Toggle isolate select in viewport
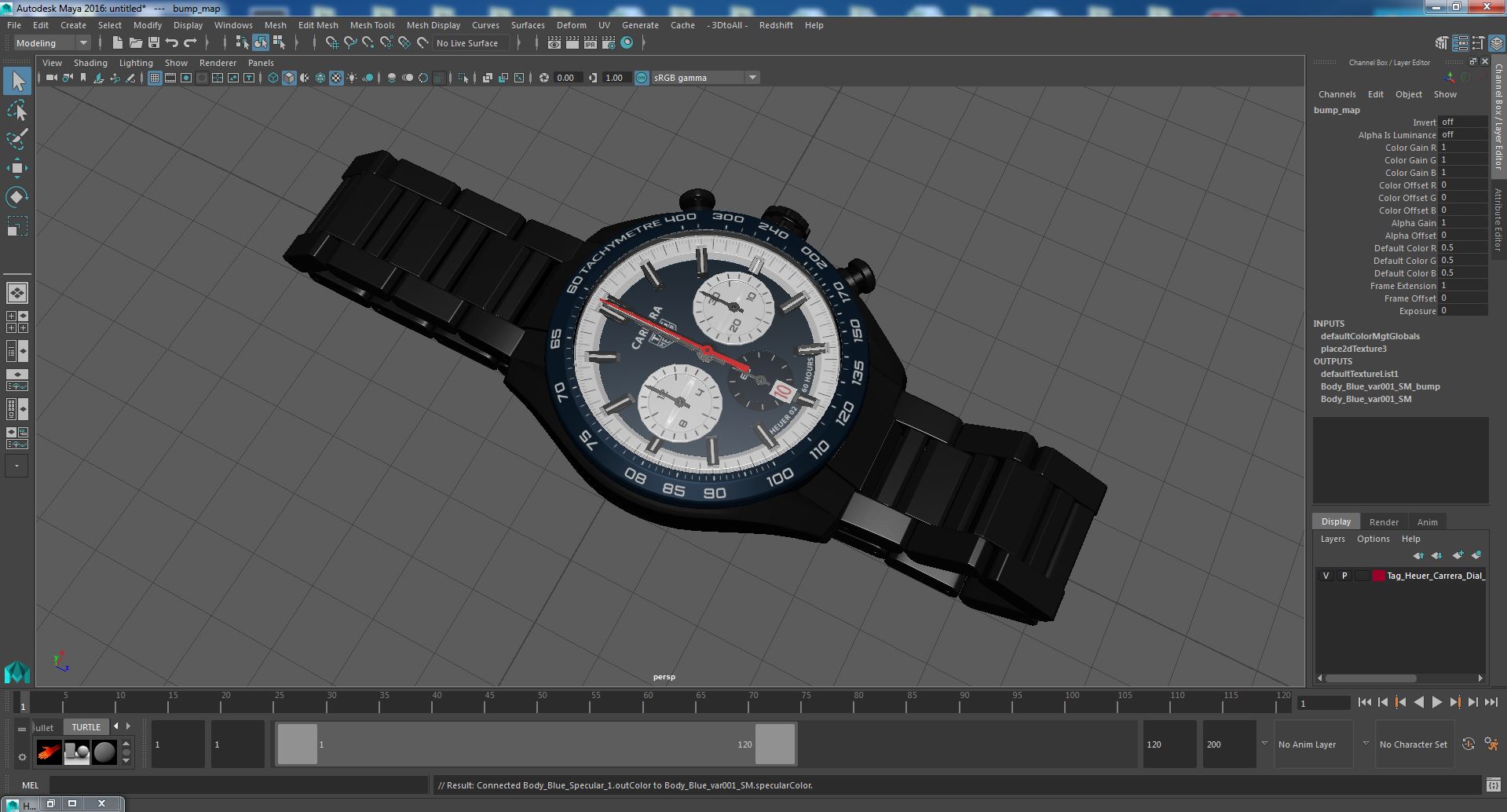 pyautogui.click(x=463, y=78)
